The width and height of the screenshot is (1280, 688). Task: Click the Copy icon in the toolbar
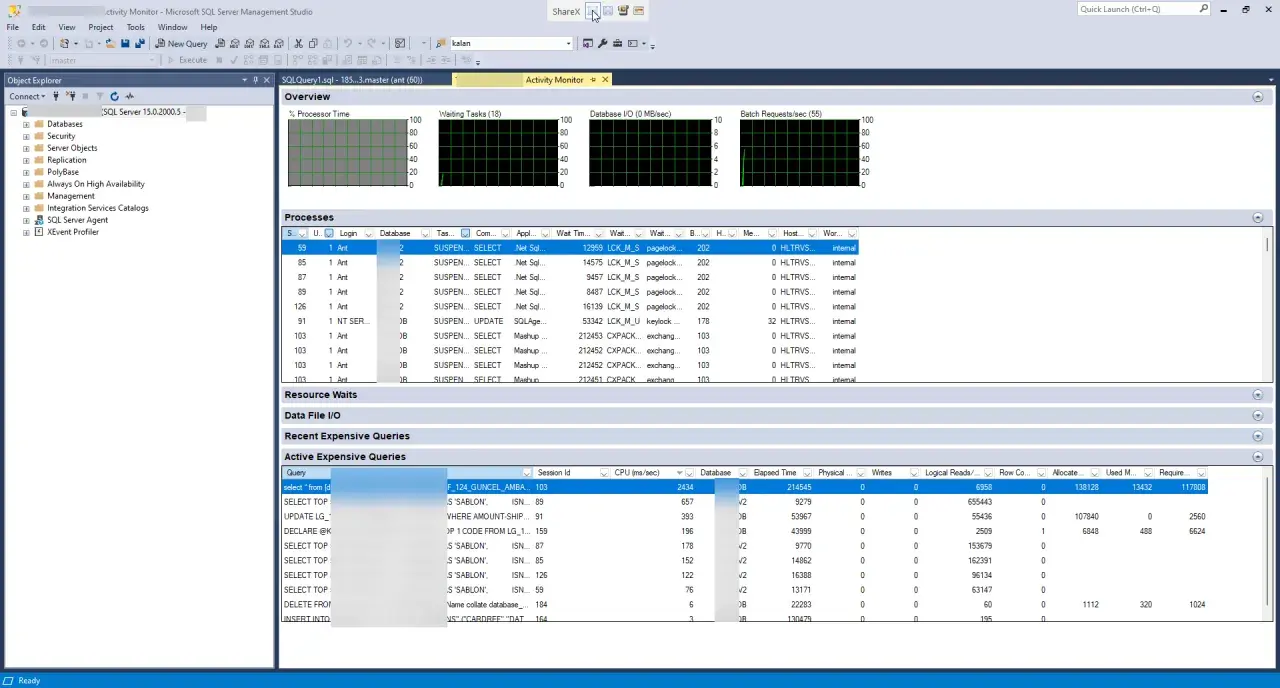pos(313,43)
